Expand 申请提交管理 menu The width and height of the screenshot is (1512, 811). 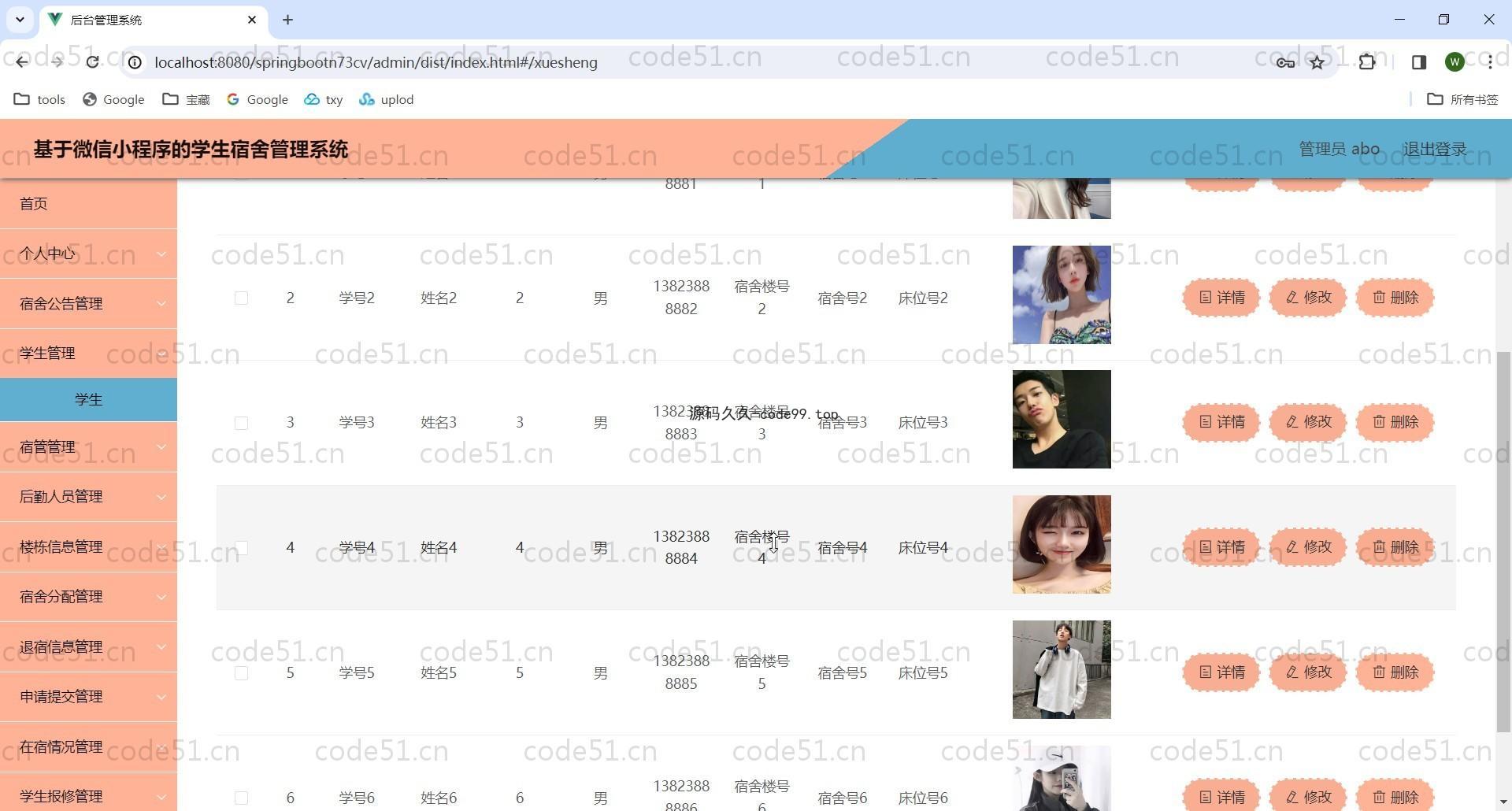(88, 696)
